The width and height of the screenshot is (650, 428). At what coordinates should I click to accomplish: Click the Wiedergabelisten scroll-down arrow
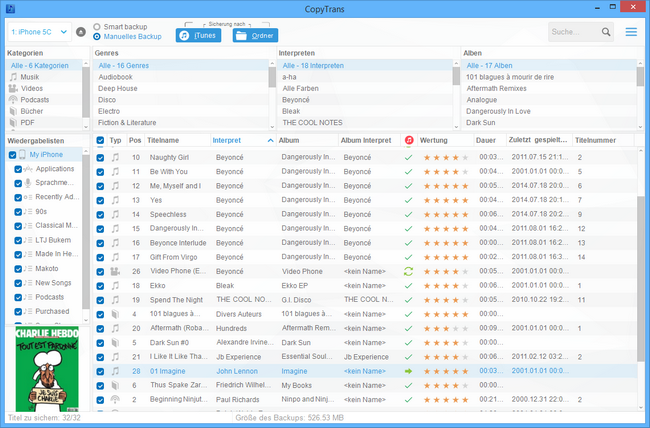pos(86,320)
